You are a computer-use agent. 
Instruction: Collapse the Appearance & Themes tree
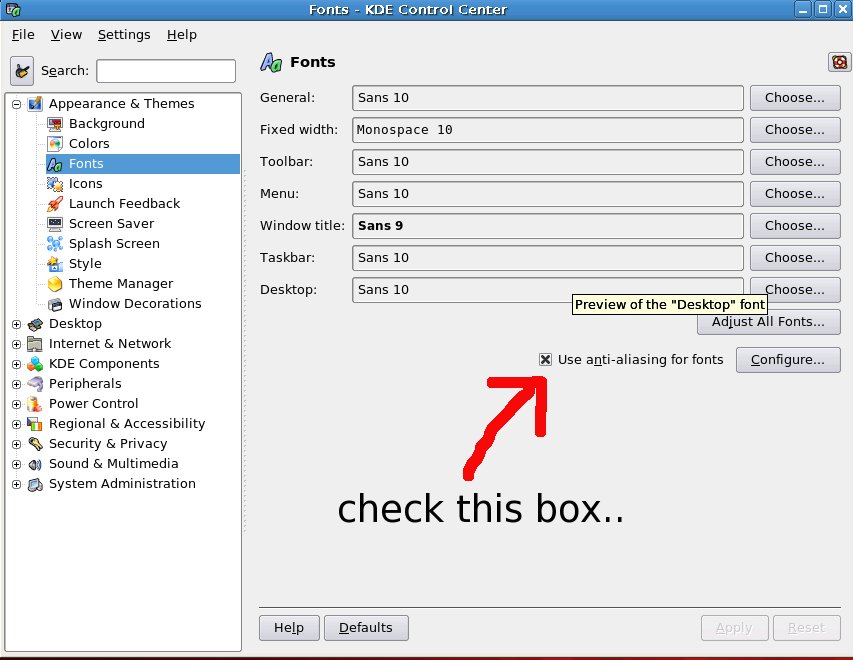point(16,104)
